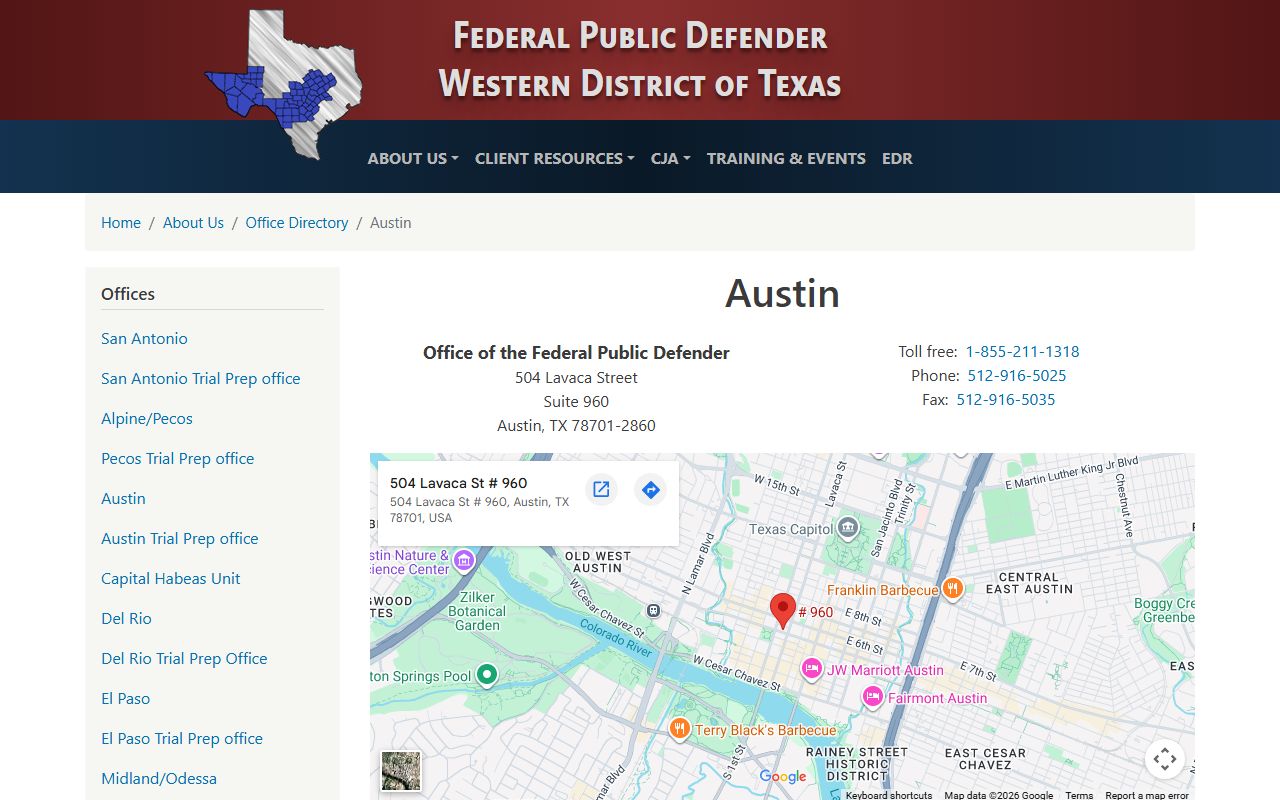
Task: Select the Franklin Barbecue restaurant marker
Action: [x=952, y=589]
